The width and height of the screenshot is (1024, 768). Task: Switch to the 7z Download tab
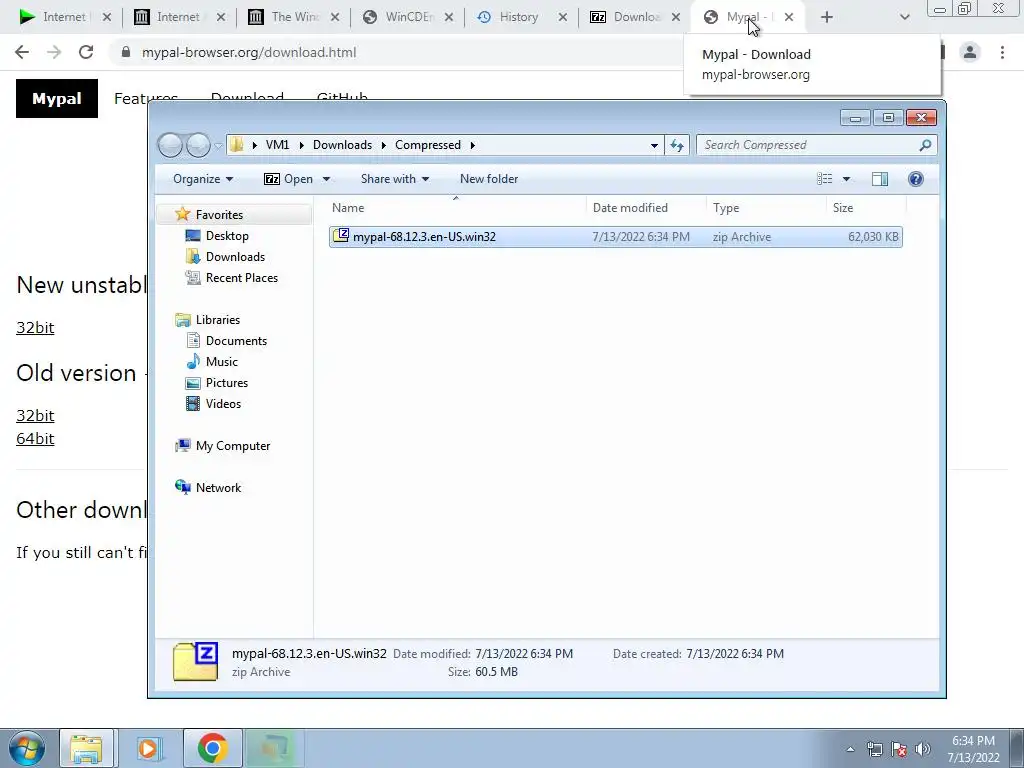point(635,17)
